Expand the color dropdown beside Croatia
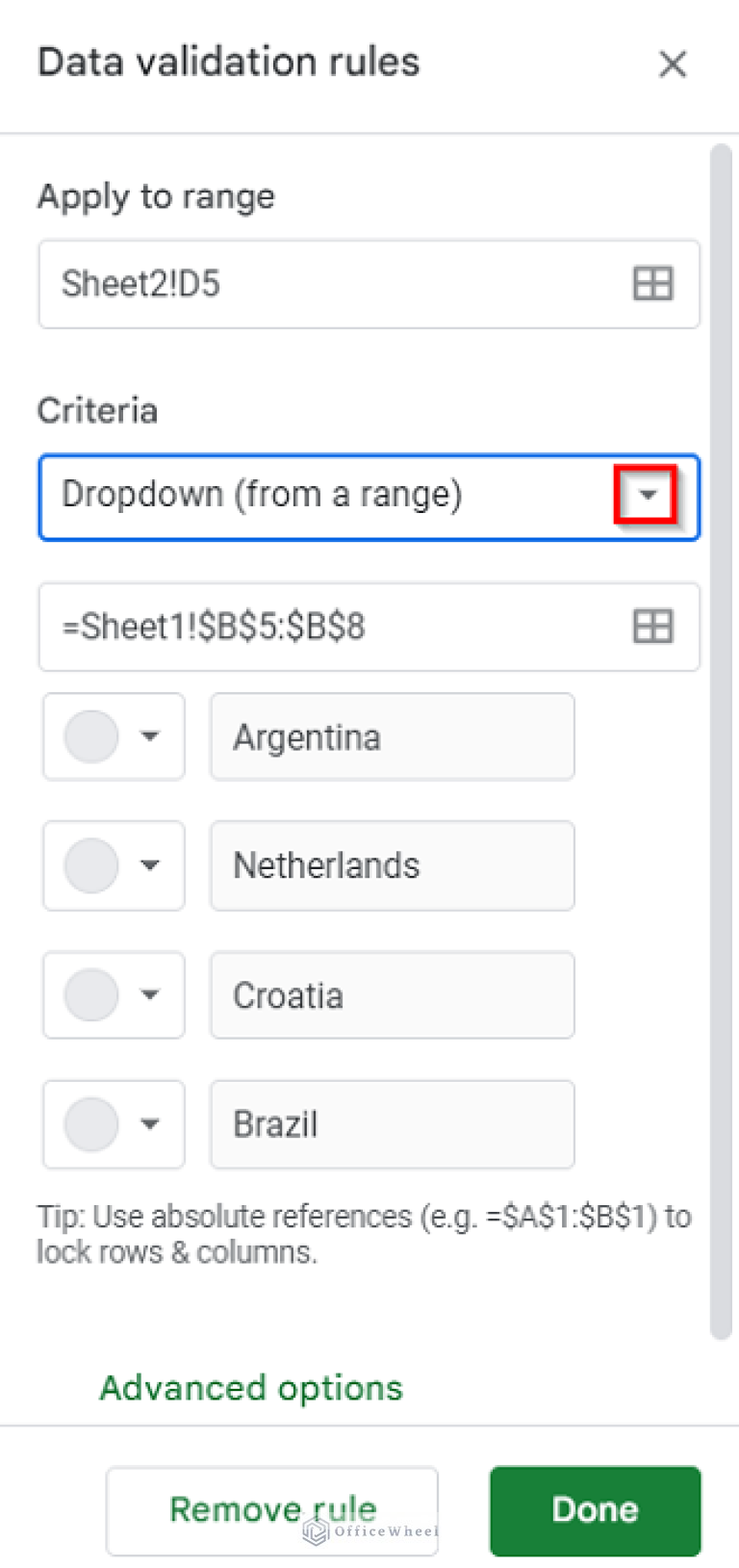The image size is (739, 1568). pyautogui.click(x=150, y=995)
